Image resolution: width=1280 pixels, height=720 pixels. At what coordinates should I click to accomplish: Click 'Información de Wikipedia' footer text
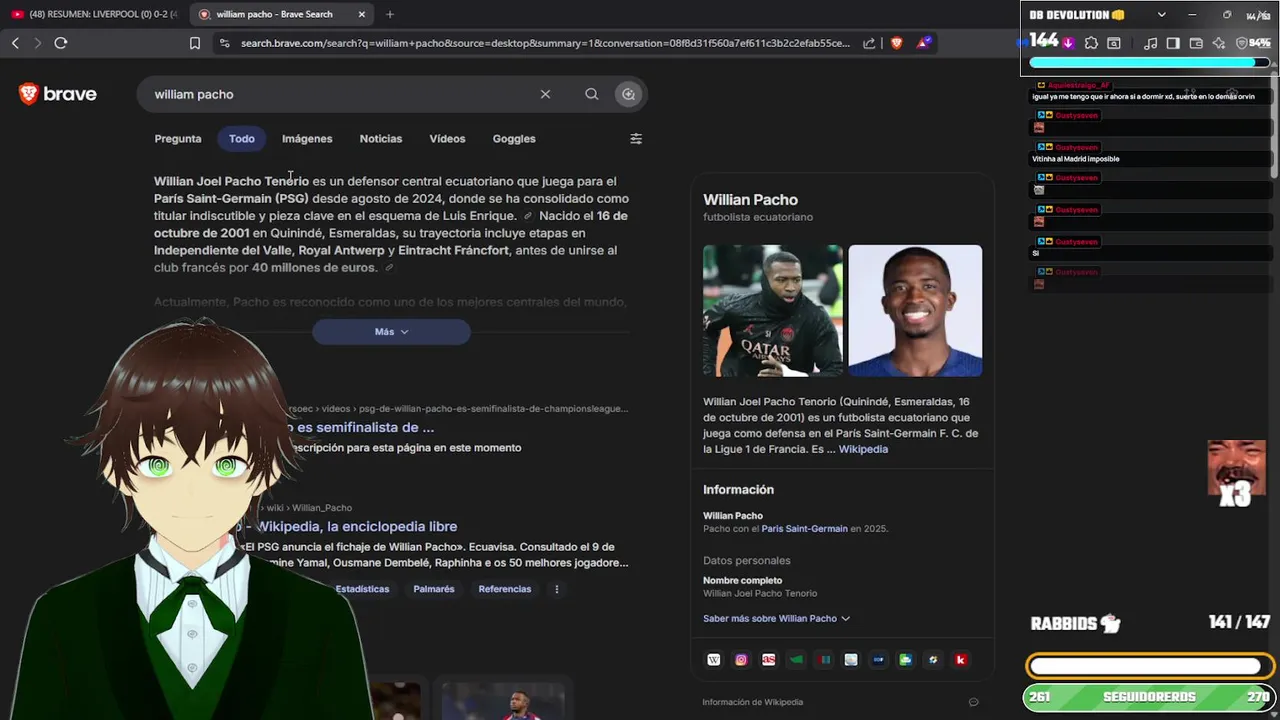(752, 702)
